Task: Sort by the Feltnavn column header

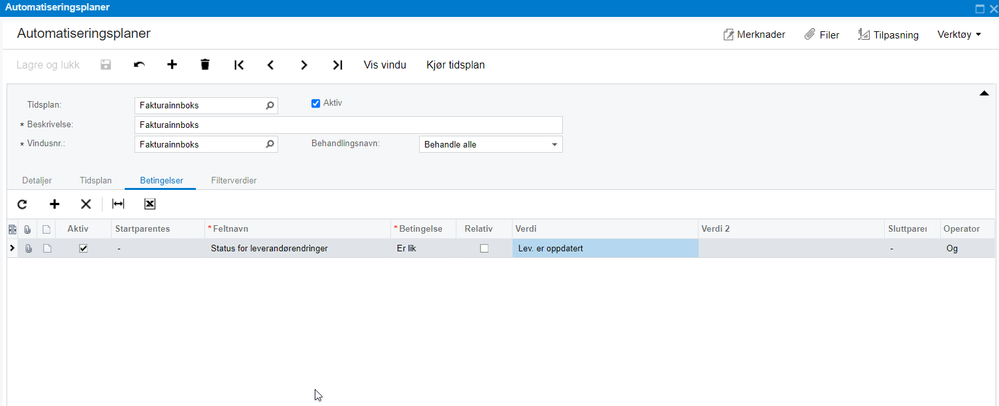Action: 298,229
